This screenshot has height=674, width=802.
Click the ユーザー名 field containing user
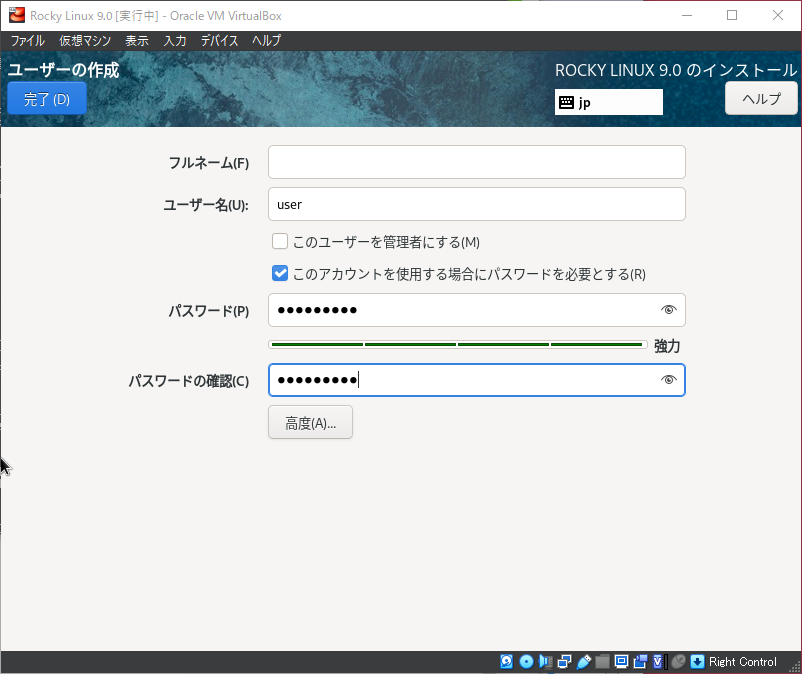click(x=477, y=204)
